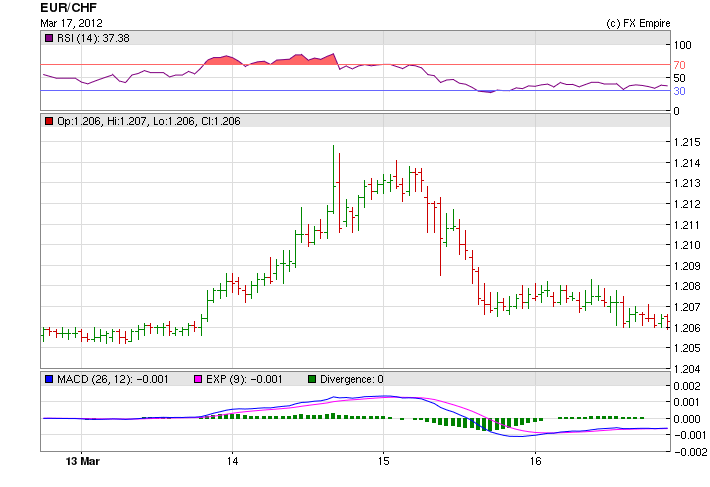Click the 13 Mar date axis label
This screenshot has height=487, width=710.
point(82,461)
